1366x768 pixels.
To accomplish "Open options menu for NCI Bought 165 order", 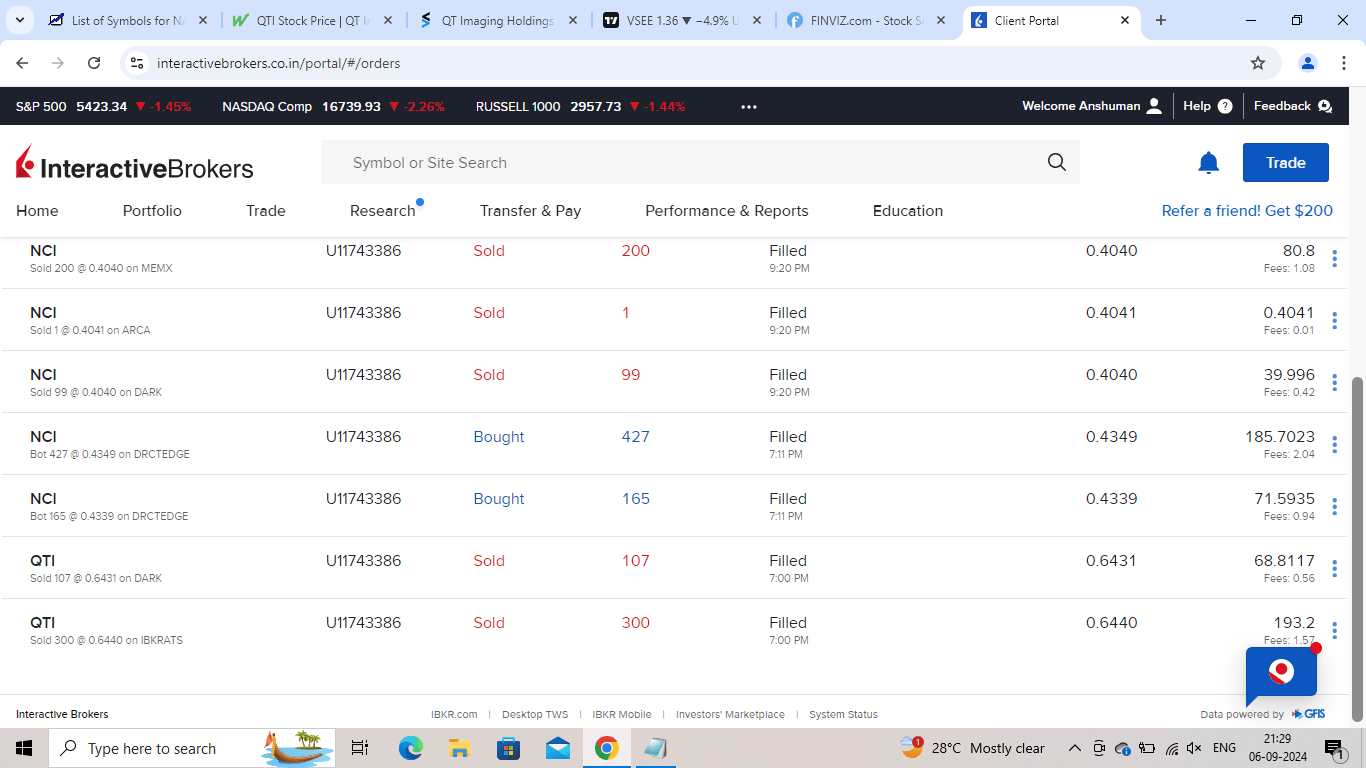I will [1335, 507].
